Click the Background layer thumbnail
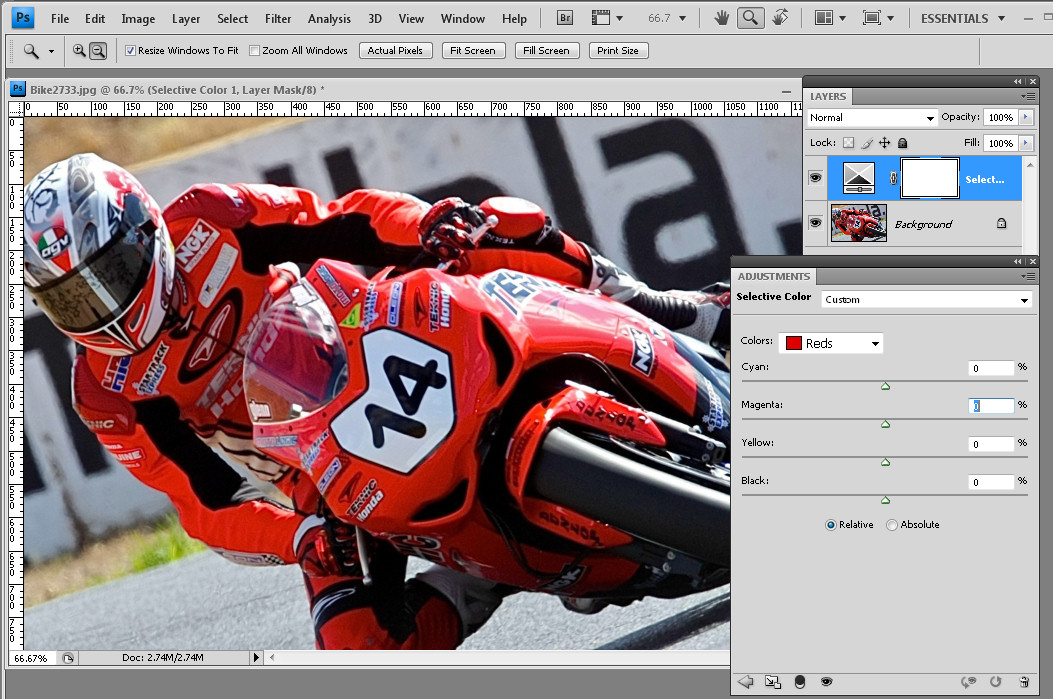 pyautogui.click(x=859, y=223)
